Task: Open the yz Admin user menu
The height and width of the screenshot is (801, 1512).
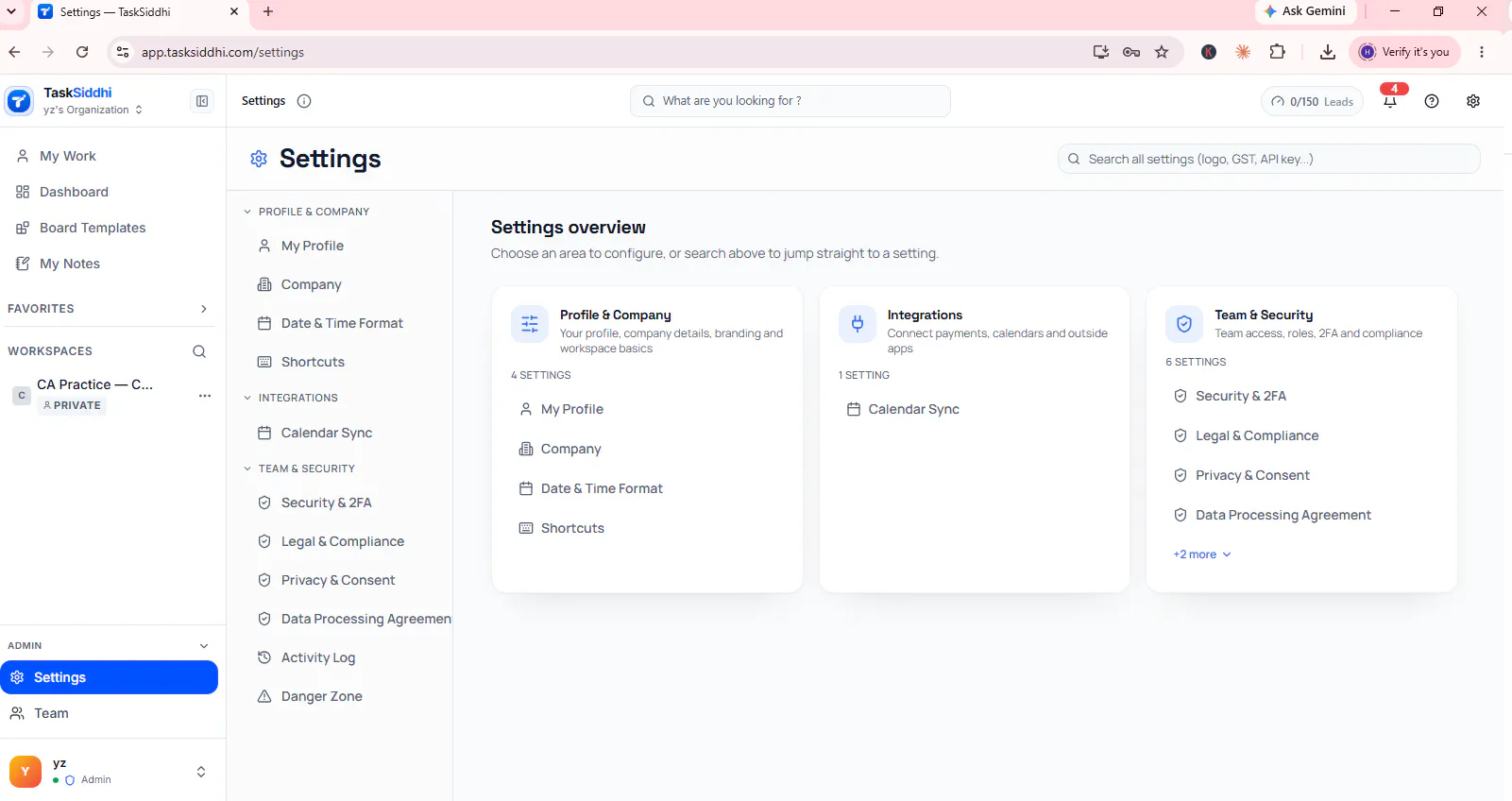Action: coord(110,772)
